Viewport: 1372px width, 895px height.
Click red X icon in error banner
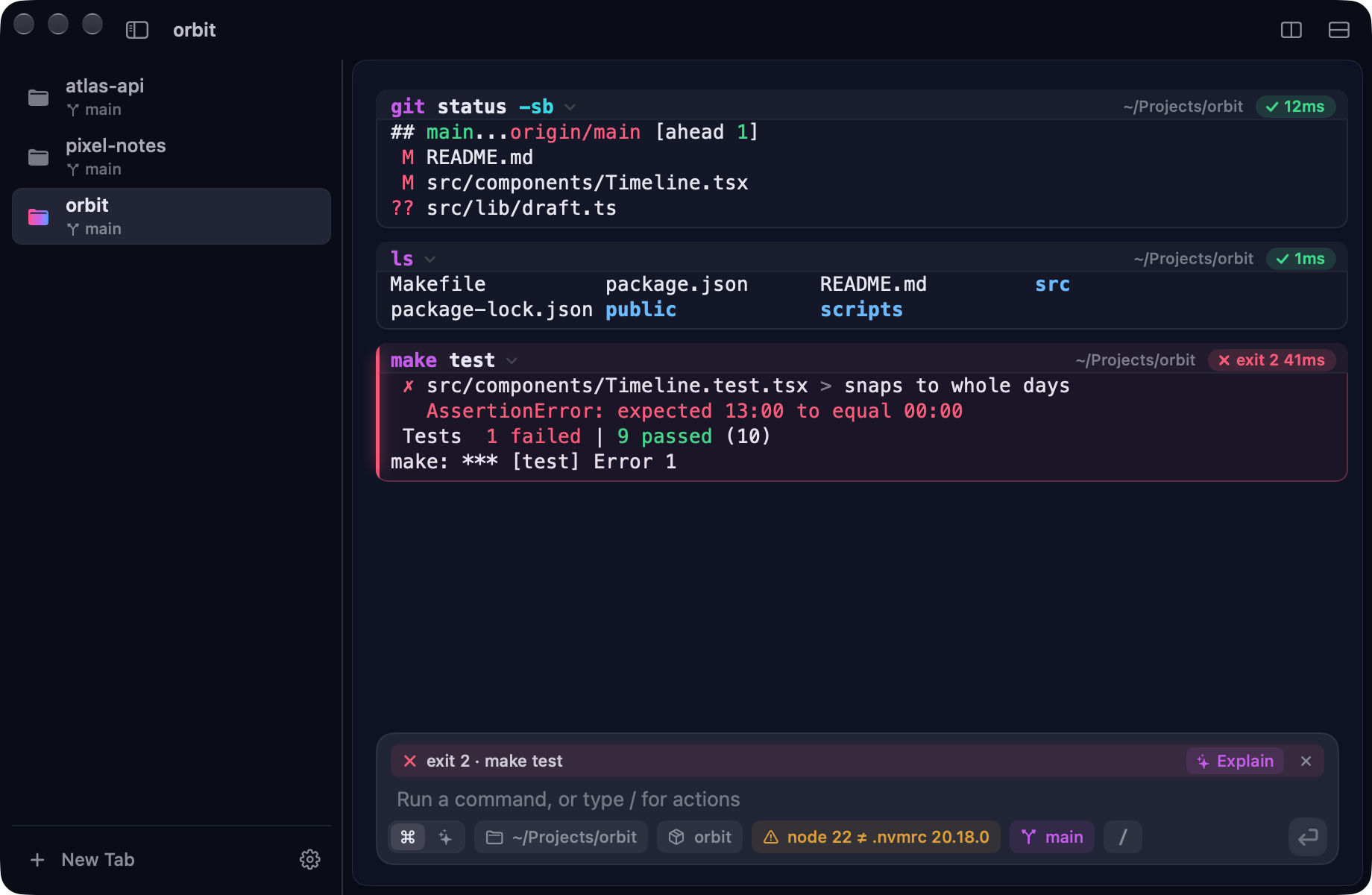tap(409, 761)
